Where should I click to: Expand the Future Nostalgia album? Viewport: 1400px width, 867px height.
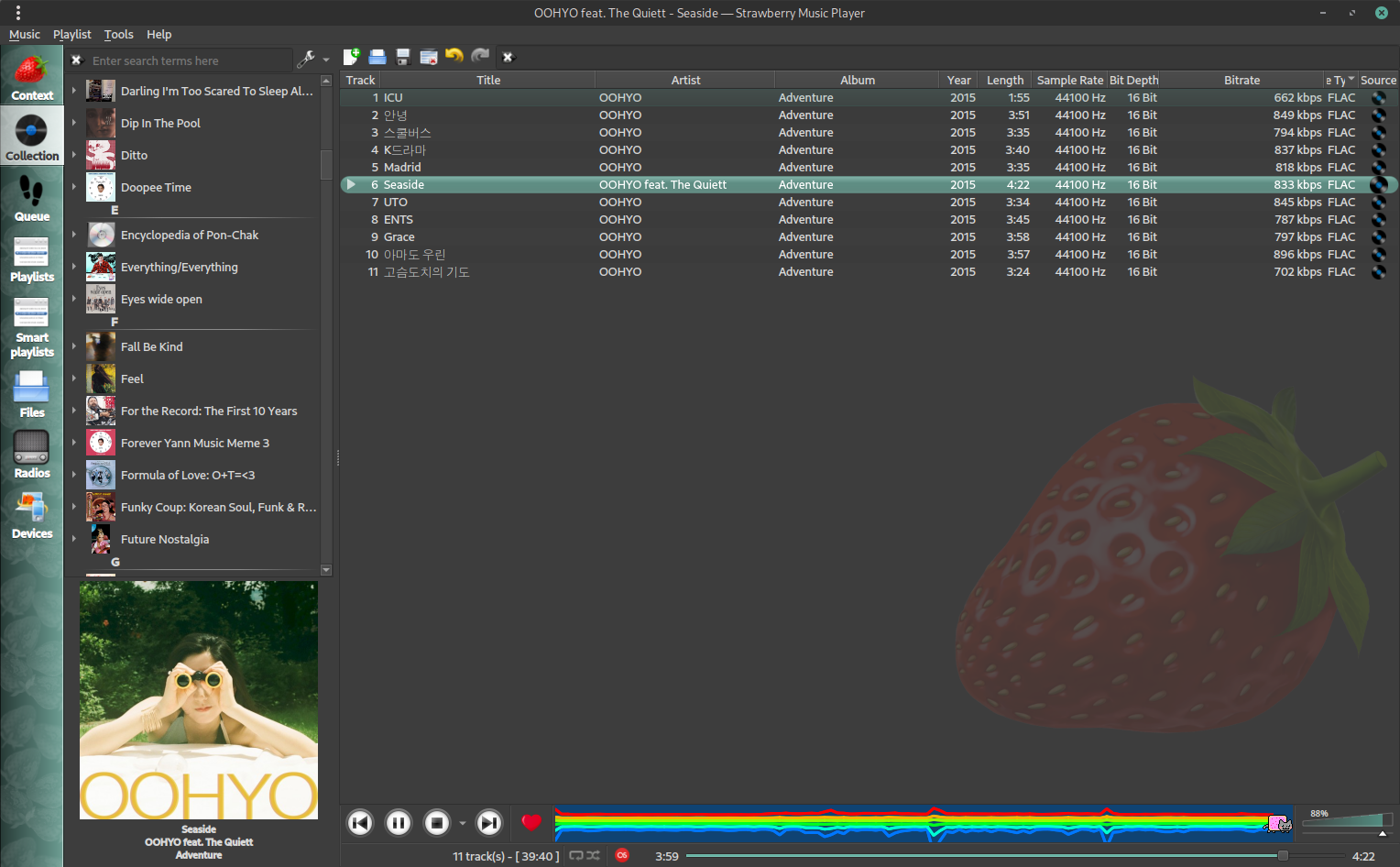click(x=74, y=539)
